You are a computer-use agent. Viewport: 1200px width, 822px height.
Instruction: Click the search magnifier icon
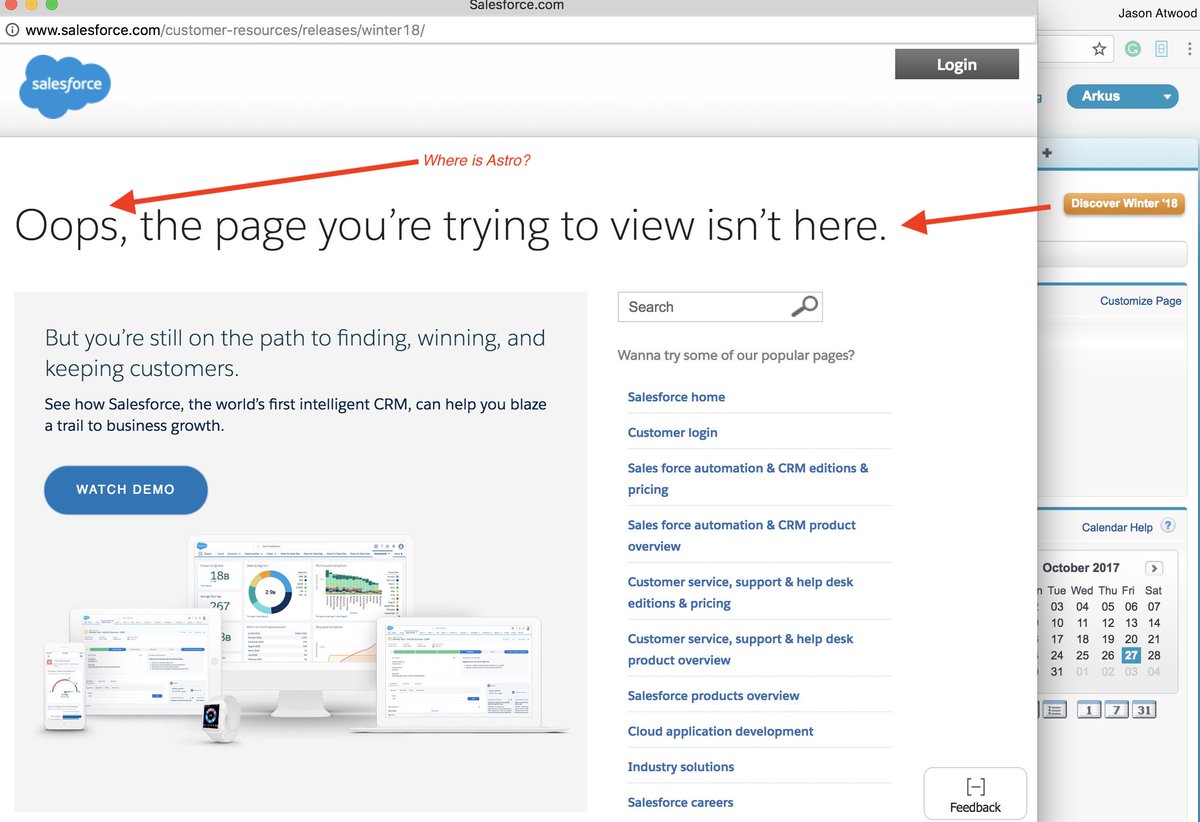tap(805, 306)
